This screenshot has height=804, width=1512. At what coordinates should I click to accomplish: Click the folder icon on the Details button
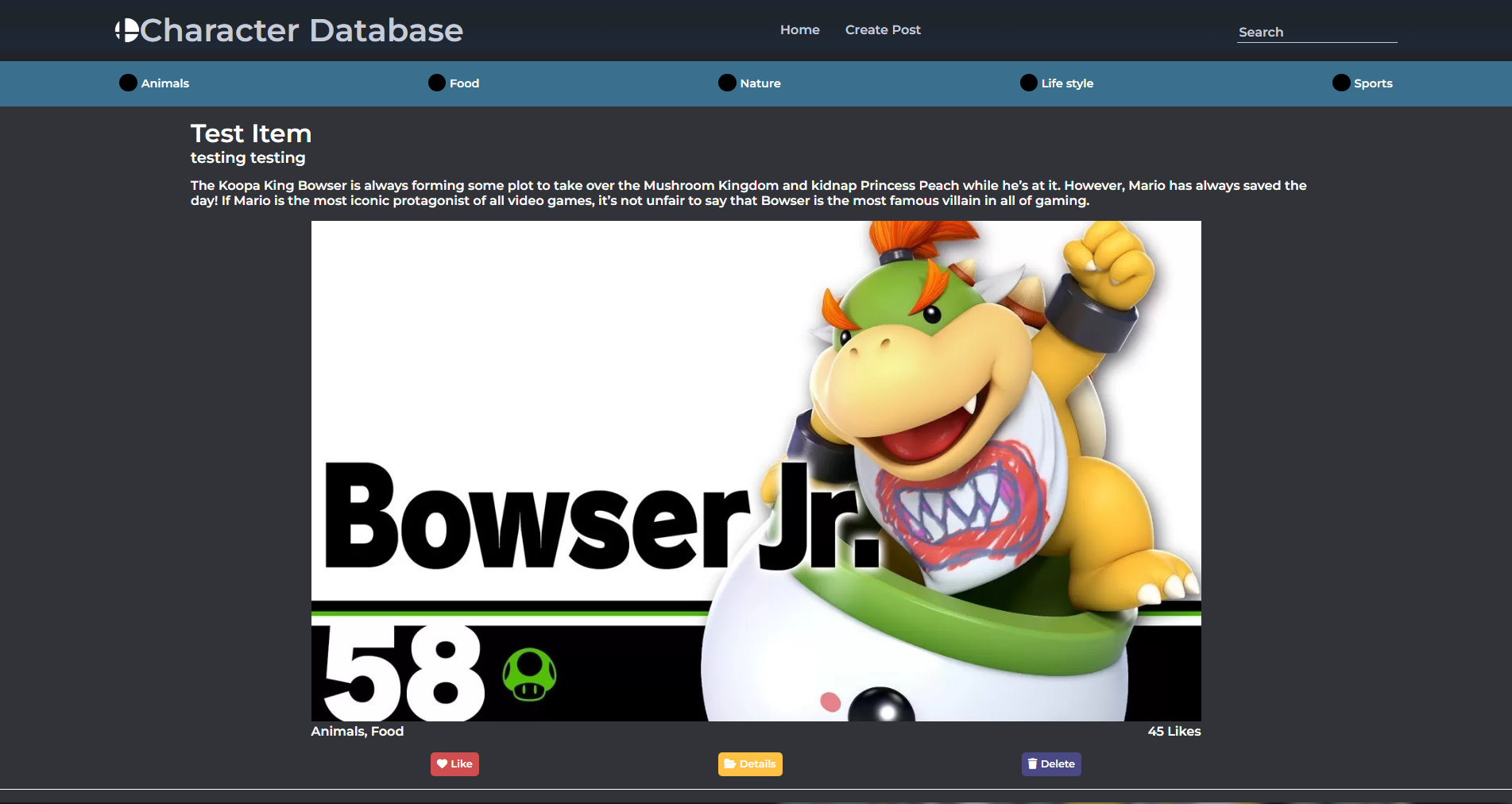731,763
